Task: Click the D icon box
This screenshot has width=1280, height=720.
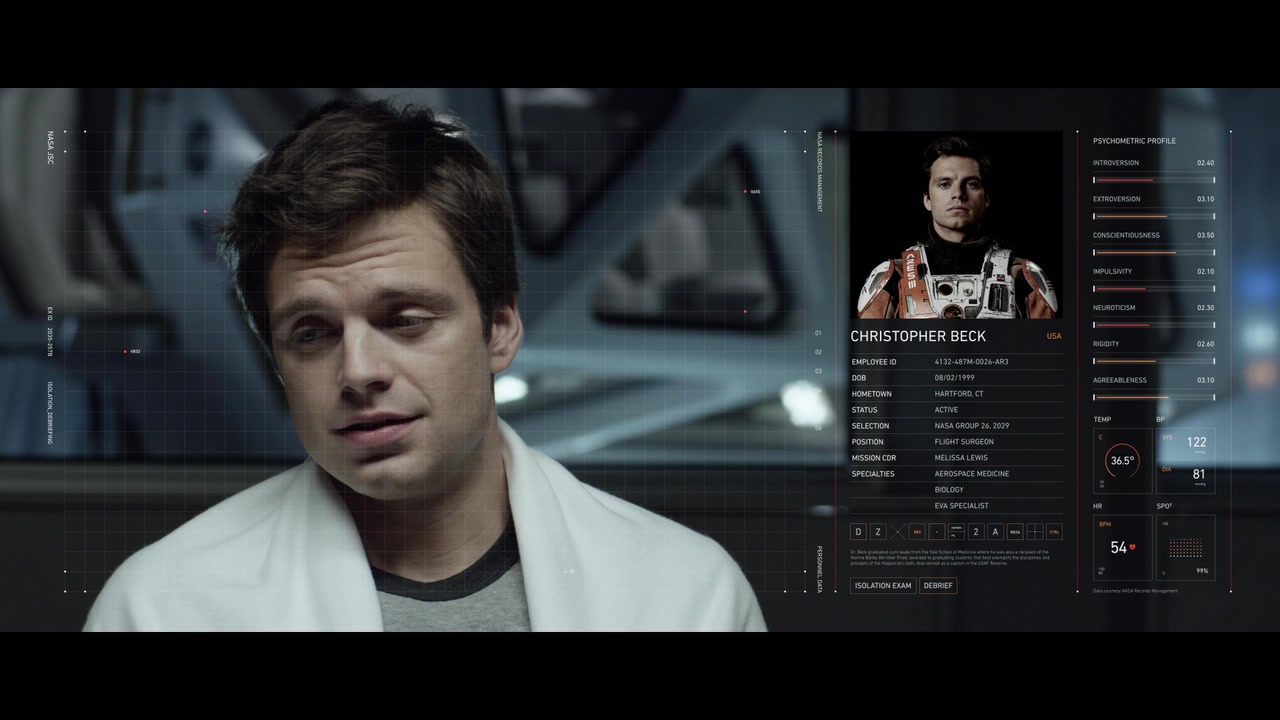Action: click(858, 532)
